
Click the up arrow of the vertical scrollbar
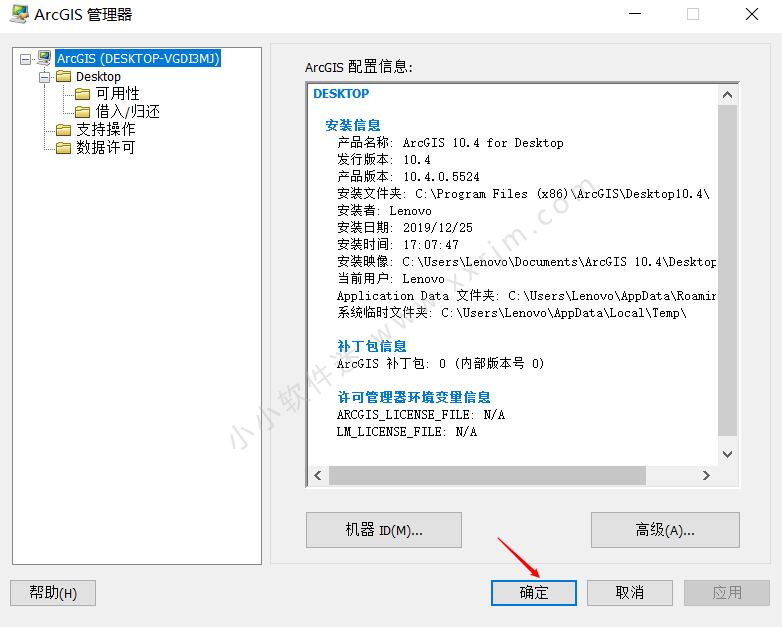[728, 95]
